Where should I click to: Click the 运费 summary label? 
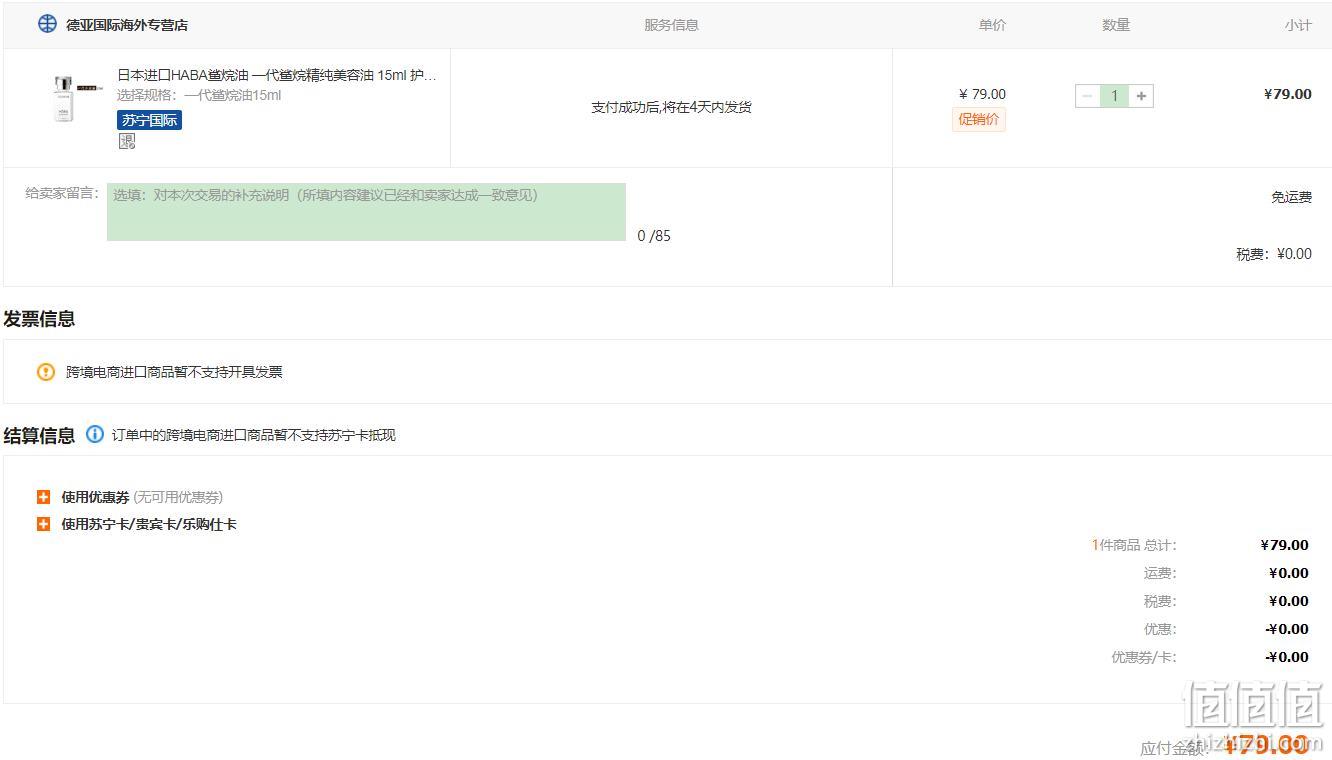pyautogui.click(x=1161, y=573)
